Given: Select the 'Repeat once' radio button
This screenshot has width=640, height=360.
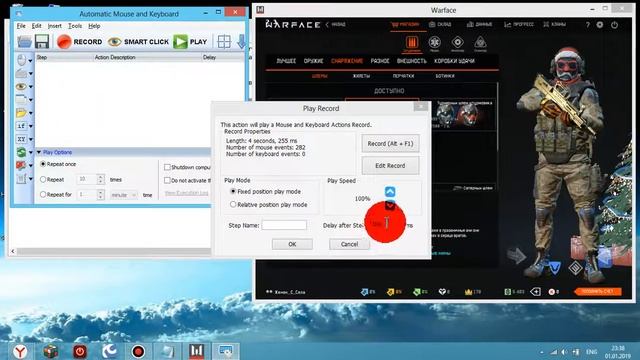Looking at the screenshot, I should tap(43, 164).
